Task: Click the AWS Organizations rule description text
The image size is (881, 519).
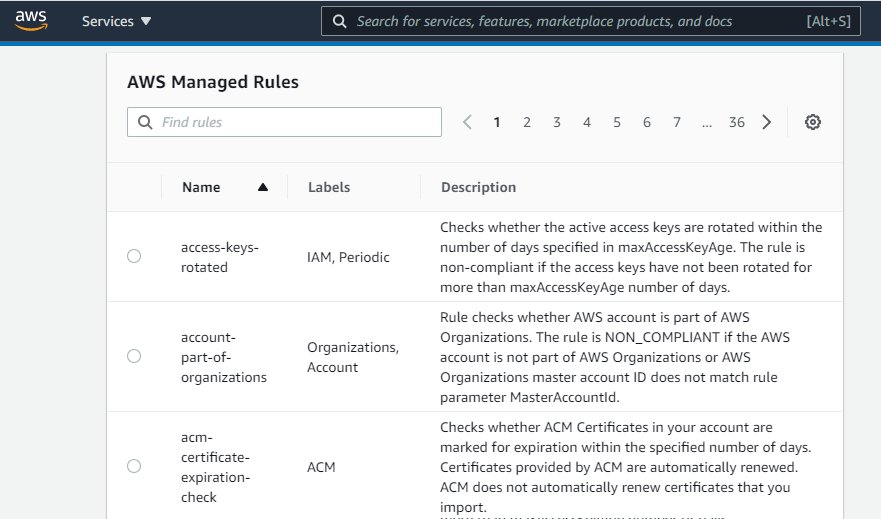Action: coord(615,357)
